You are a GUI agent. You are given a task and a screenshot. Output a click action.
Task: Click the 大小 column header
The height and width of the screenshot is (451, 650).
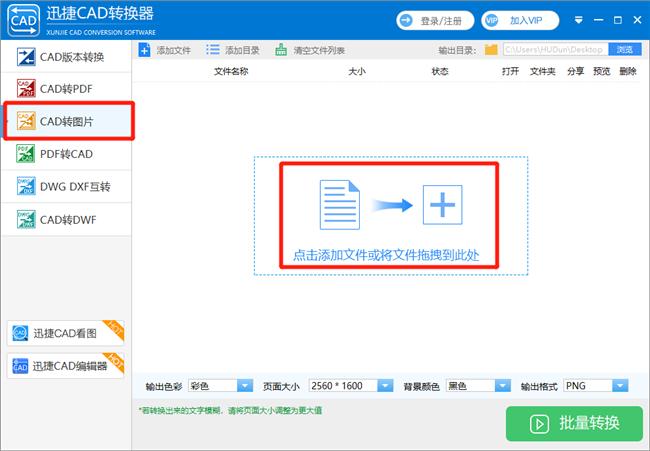point(357,71)
